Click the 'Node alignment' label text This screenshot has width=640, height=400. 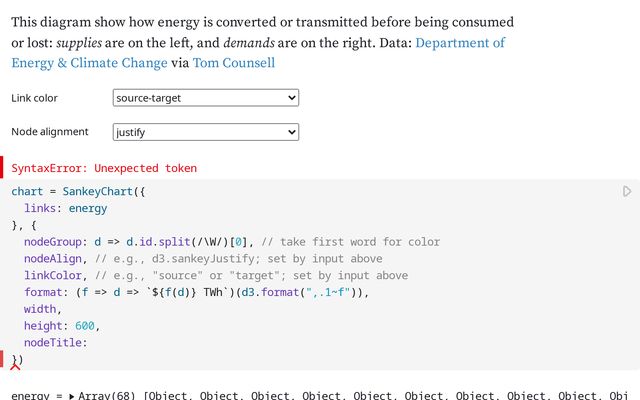pos(50,132)
